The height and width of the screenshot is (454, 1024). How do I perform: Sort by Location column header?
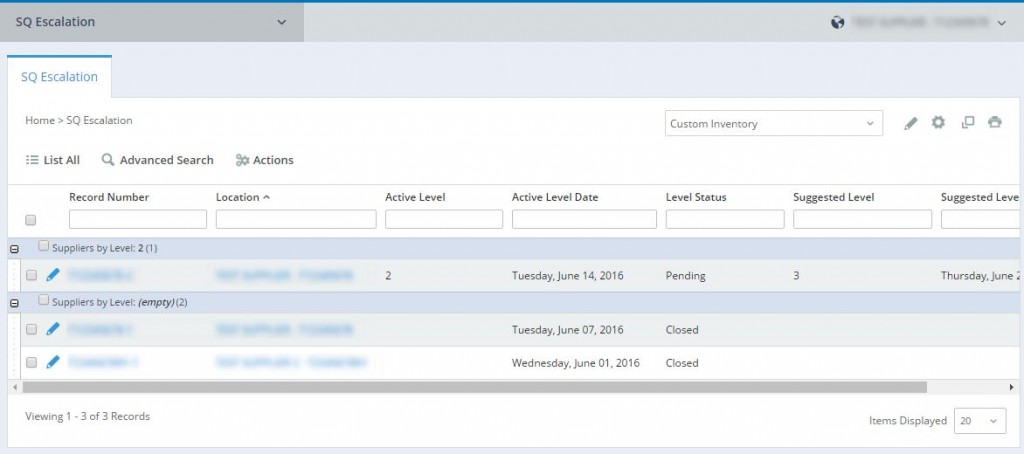click(238, 197)
